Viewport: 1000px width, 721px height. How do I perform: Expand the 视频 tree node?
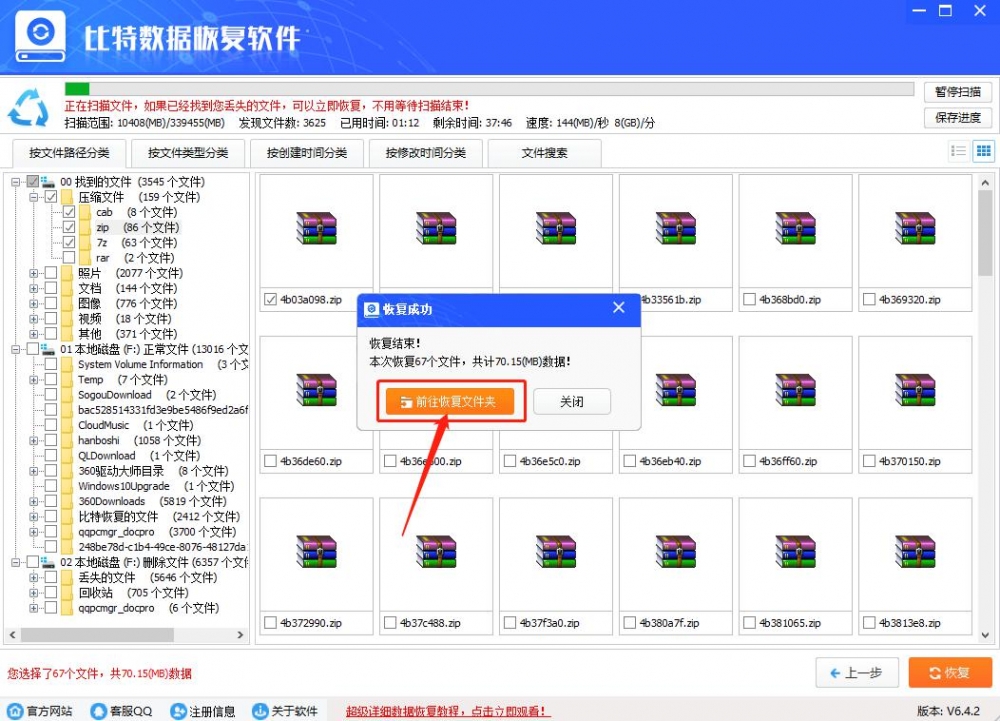click(x=33, y=319)
